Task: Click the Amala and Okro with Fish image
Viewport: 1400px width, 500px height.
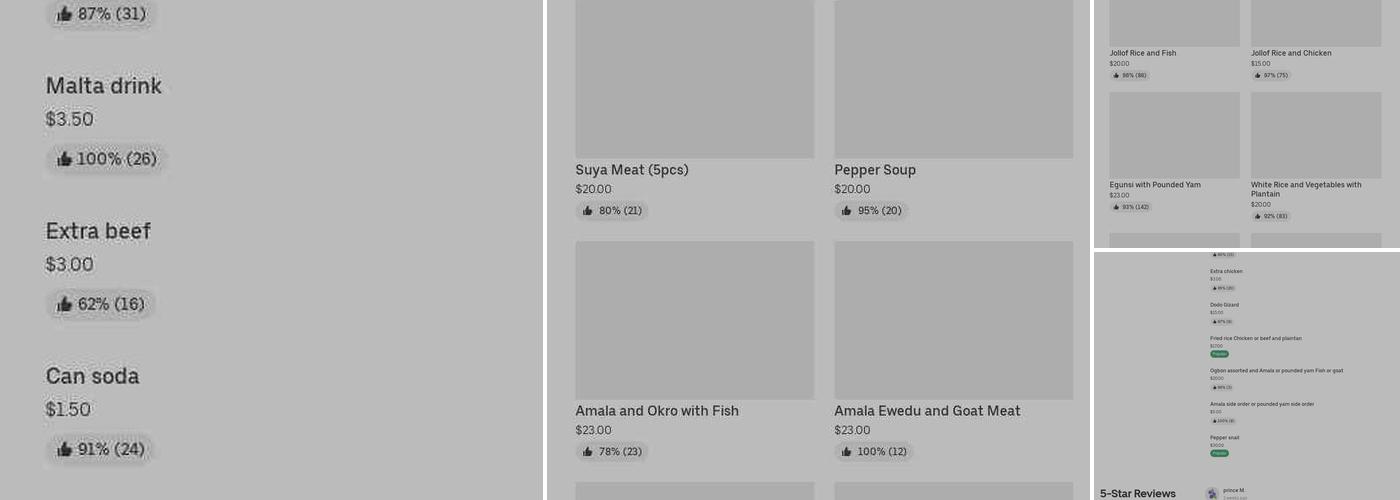Action: coord(694,320)
